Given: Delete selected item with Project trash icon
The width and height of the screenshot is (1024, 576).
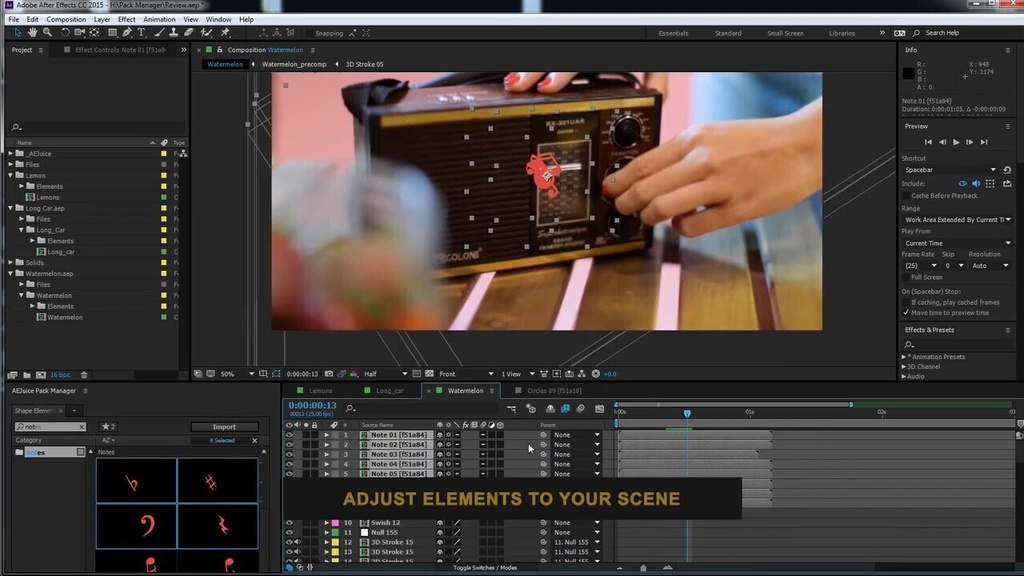Looking at the screenshot, I should click(84, 375).
